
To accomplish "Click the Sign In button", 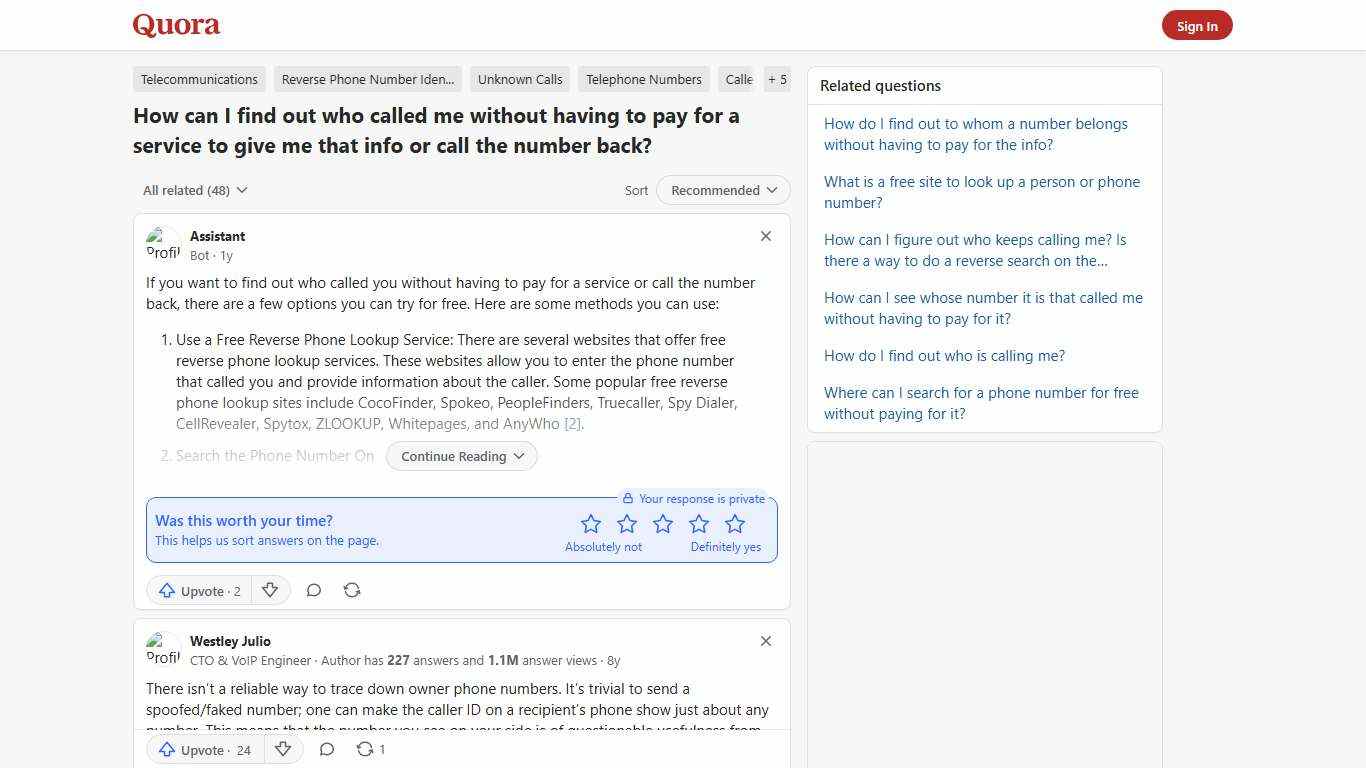I will [1197, 25].
